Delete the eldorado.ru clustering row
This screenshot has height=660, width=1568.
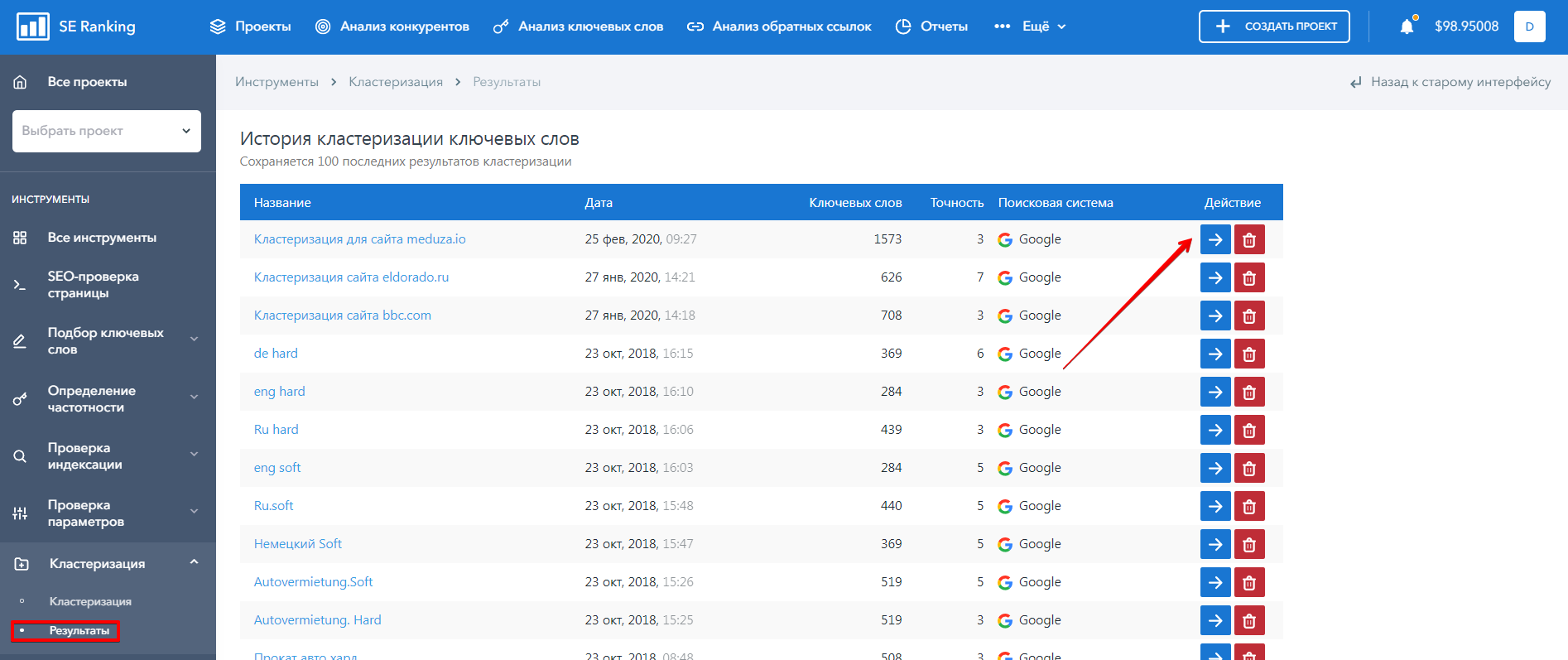click(1248, 277)
